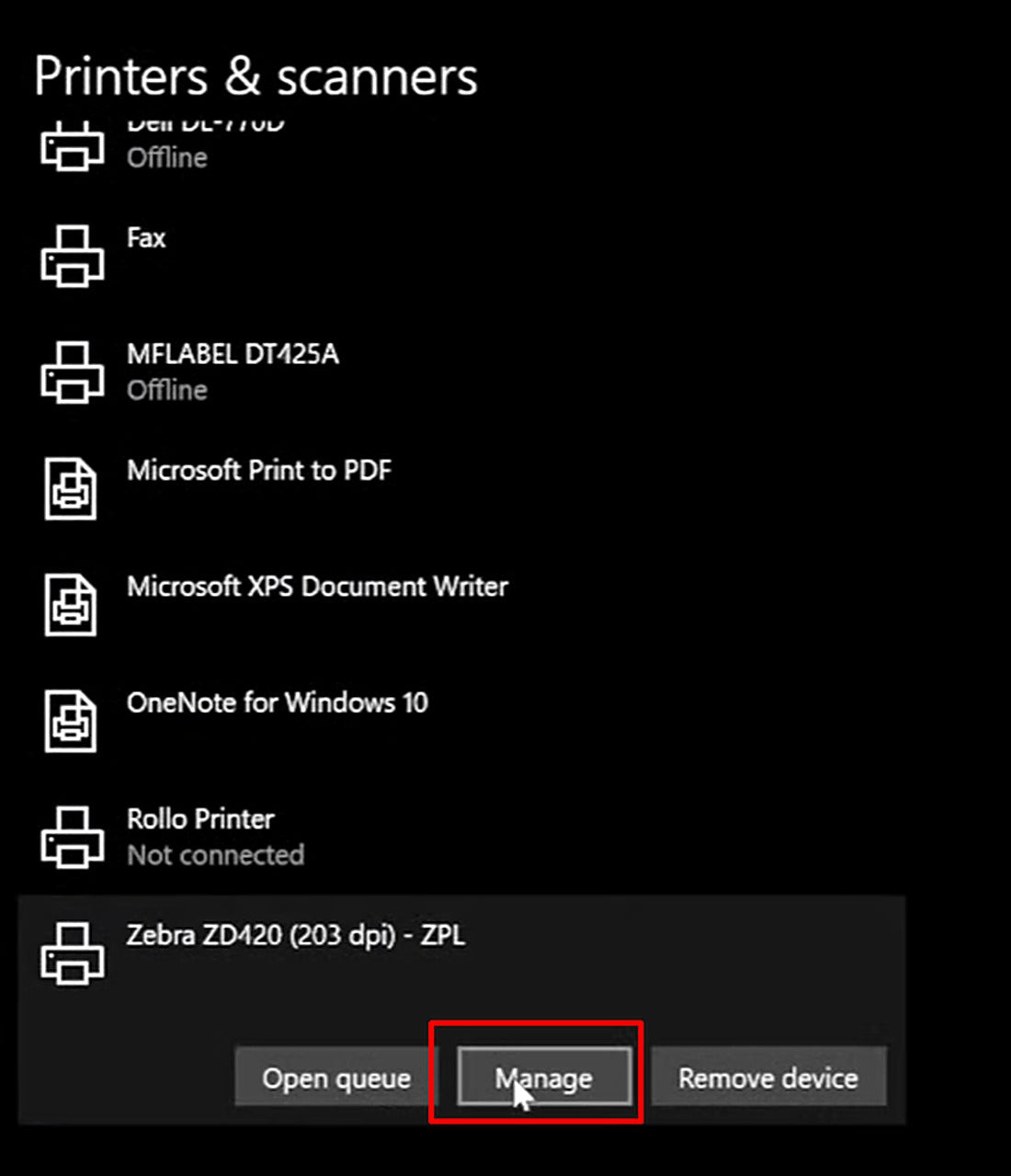Click the Offline status of the top printer
The image size is (1011, 1176).
pyautogui.click(x=167, y=157)
